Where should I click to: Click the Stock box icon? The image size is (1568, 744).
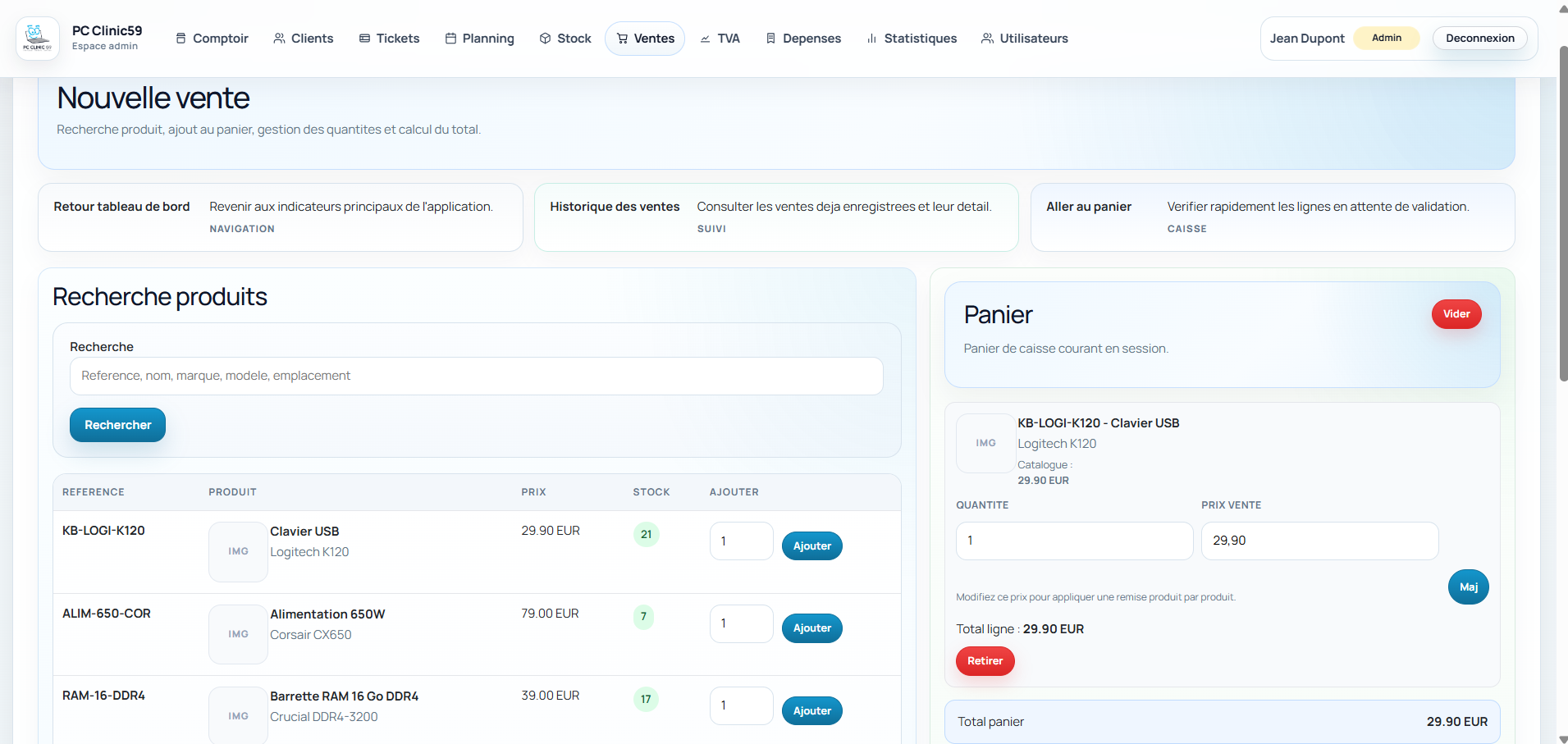(545, 39)
